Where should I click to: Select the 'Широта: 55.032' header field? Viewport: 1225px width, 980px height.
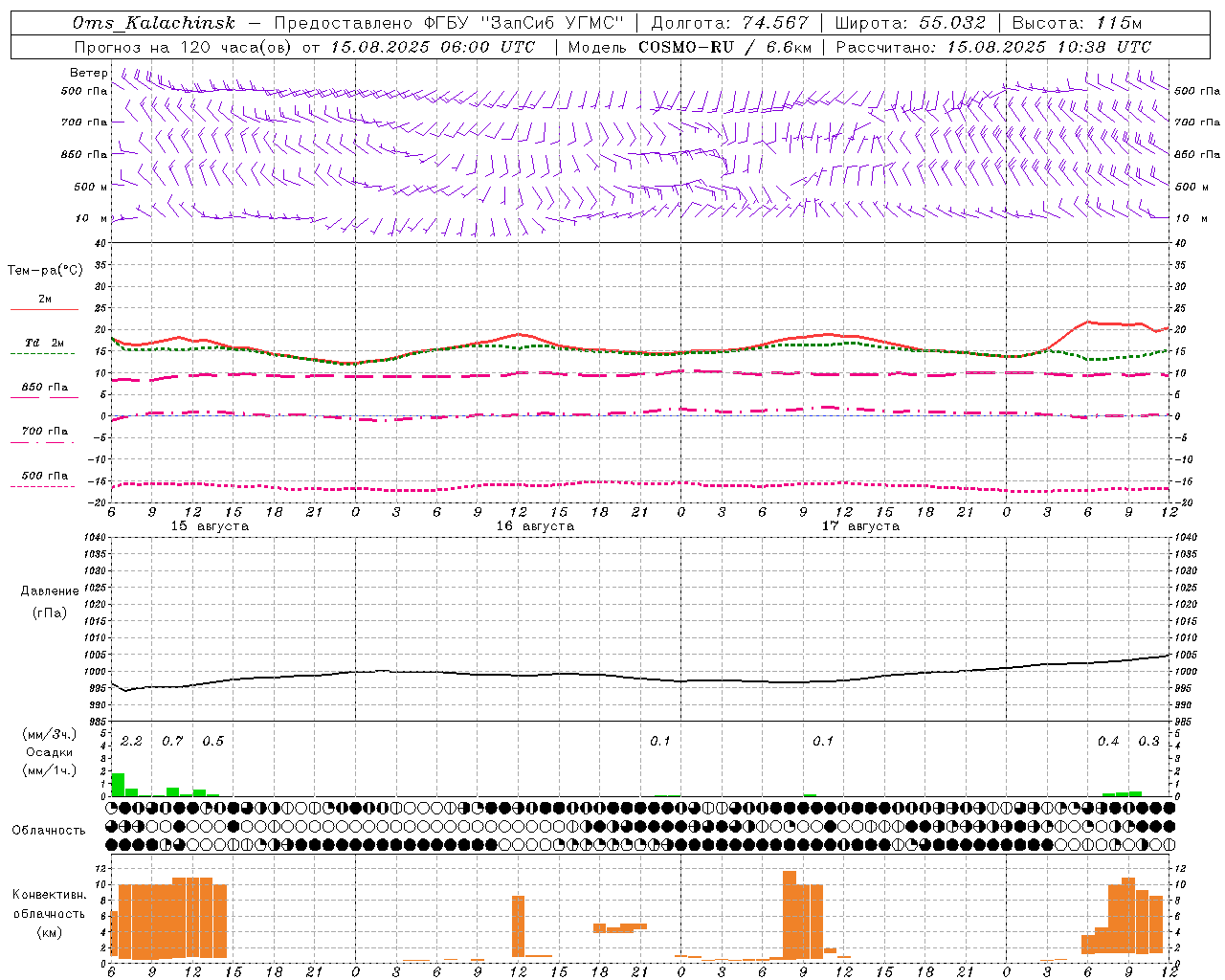tap(910, 23)
